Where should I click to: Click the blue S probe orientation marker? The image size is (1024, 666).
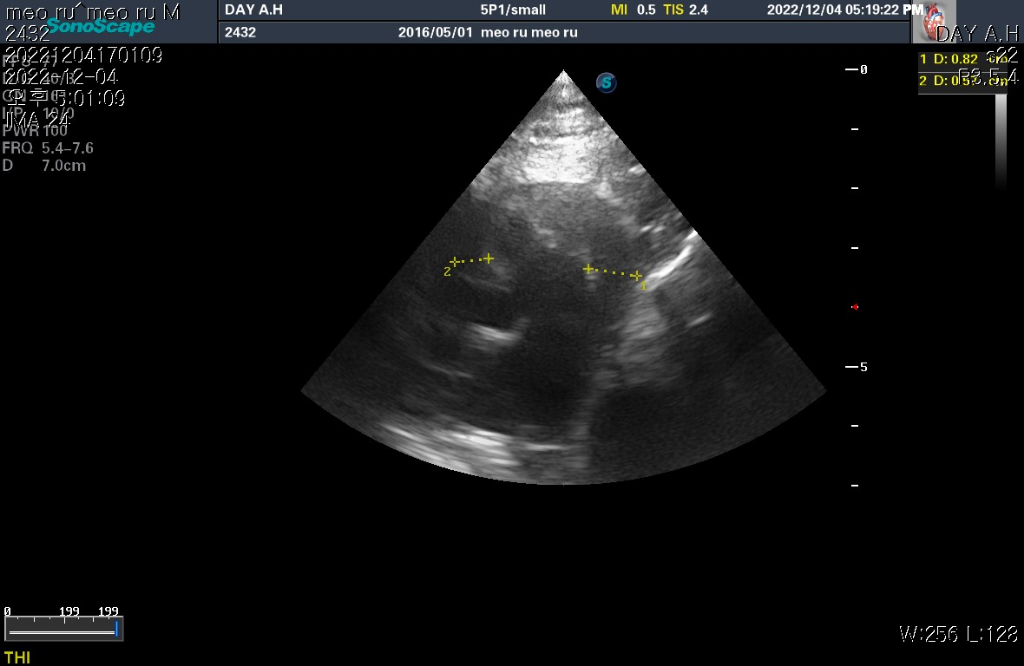pos(606,83)
